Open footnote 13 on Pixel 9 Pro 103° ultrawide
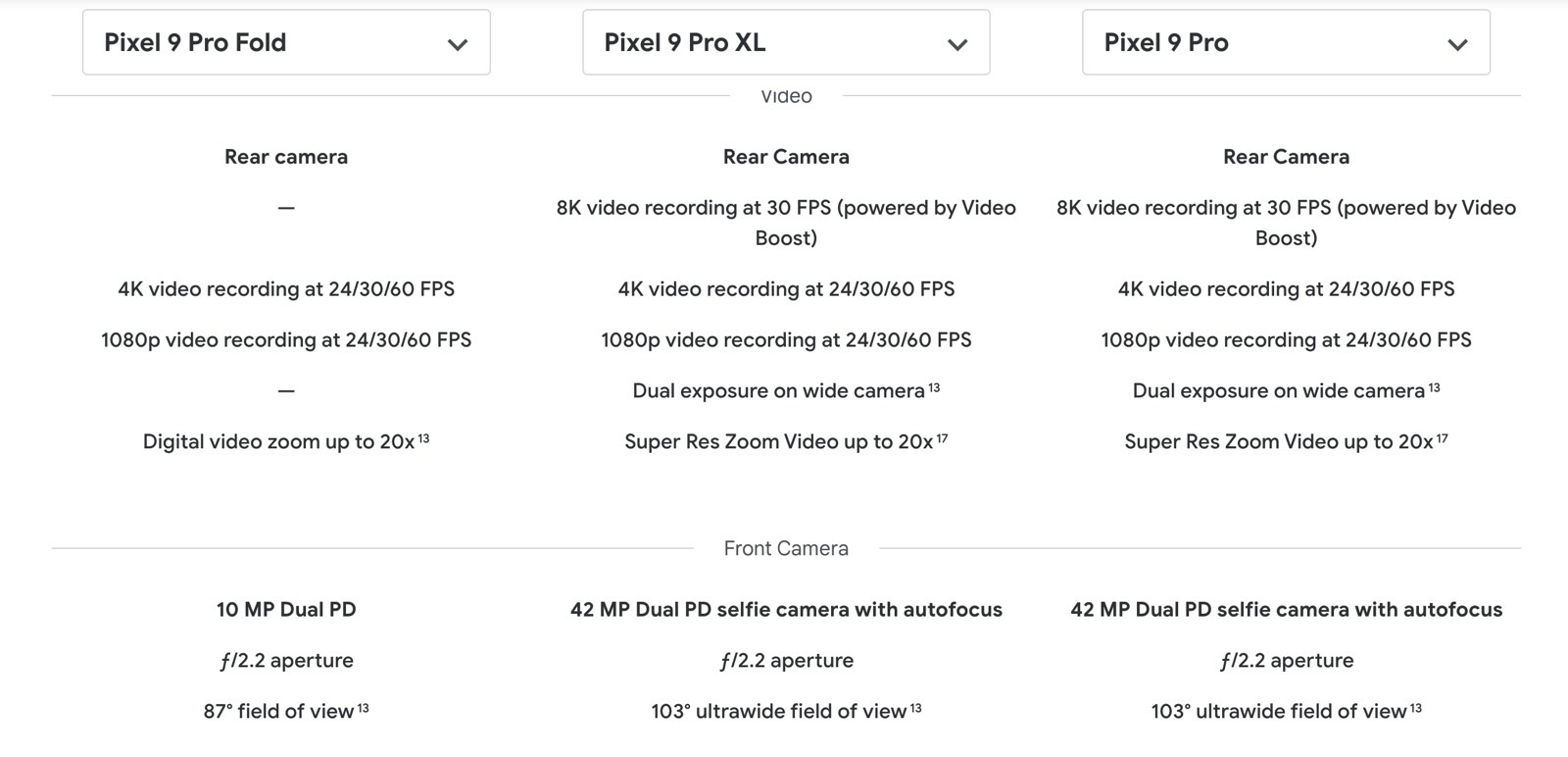Viewport: 1568px width, 757px height. [1415, 708]
